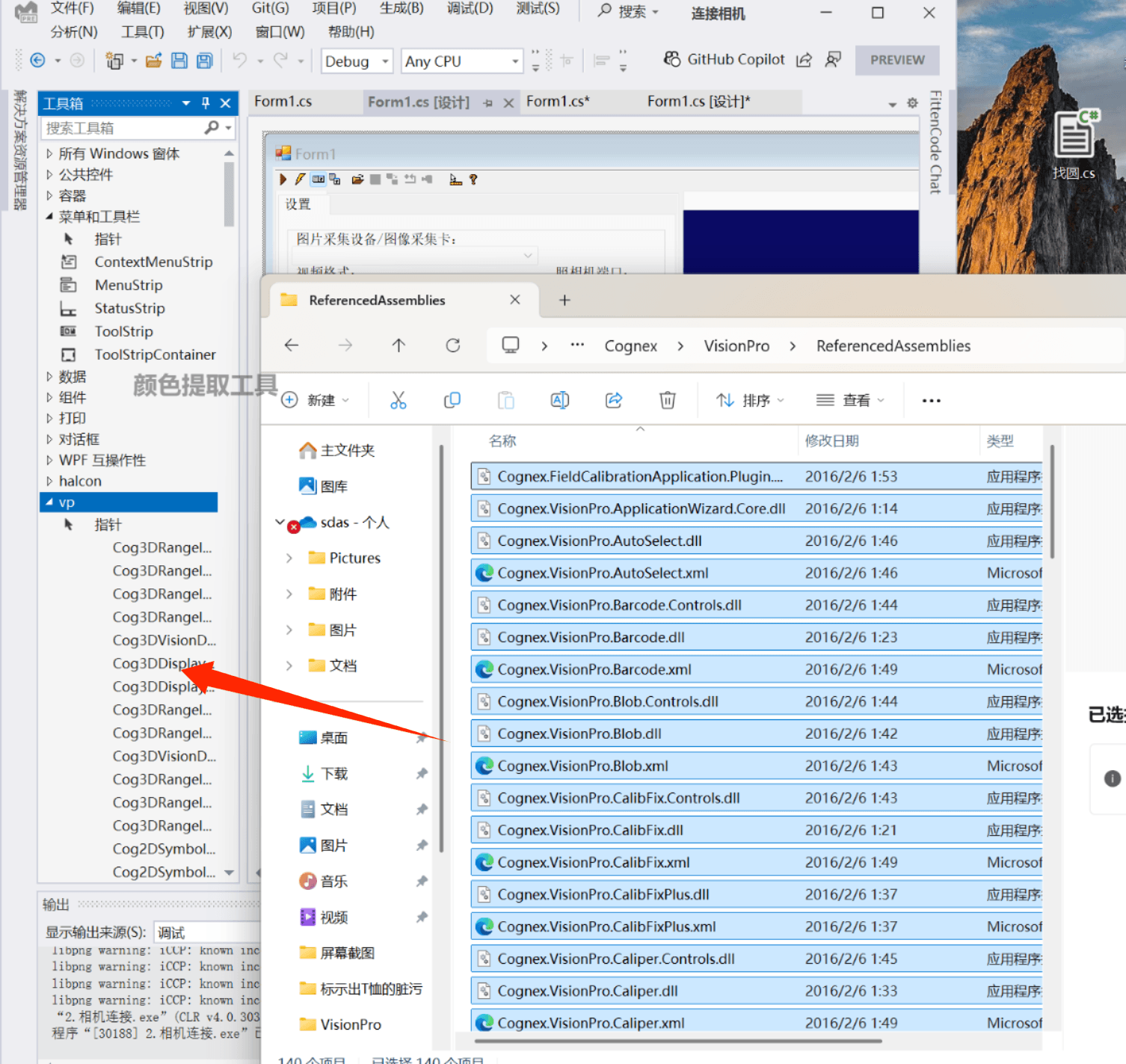
Task: Open the 文件(F) menu
Action: 73,8
